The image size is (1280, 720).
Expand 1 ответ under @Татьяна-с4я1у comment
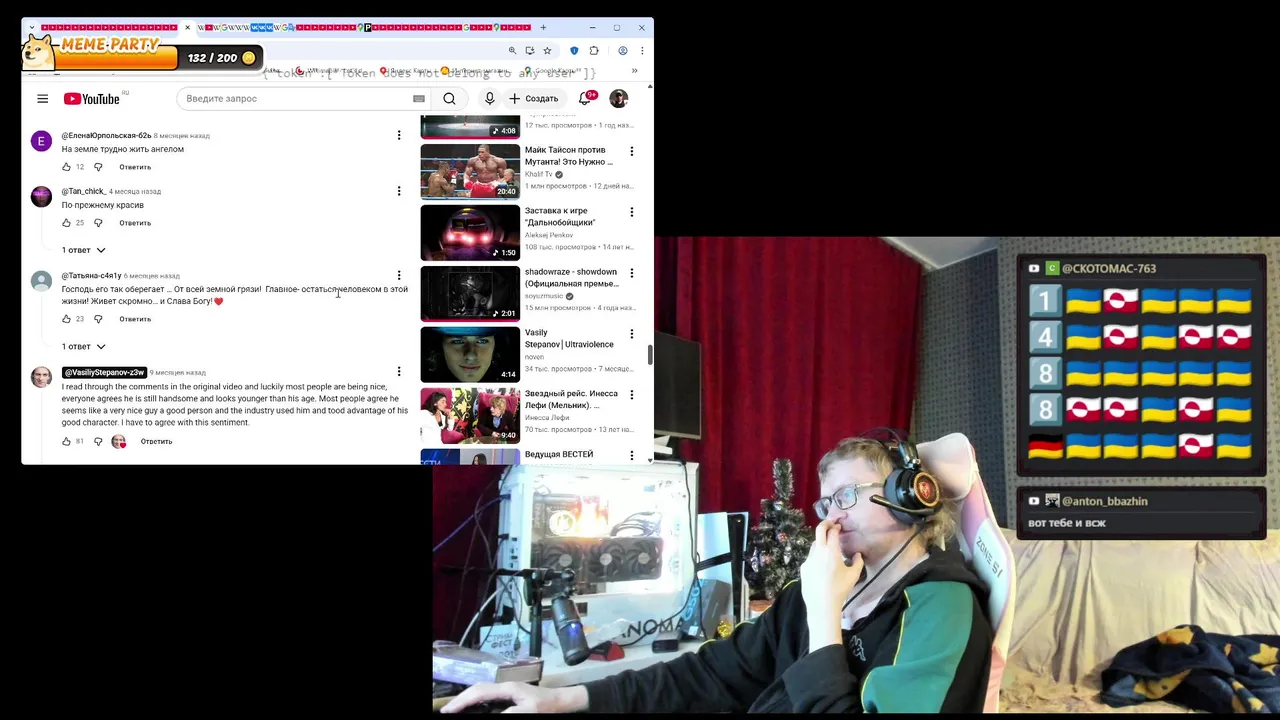pyautogui.click(x=83, y=346)
